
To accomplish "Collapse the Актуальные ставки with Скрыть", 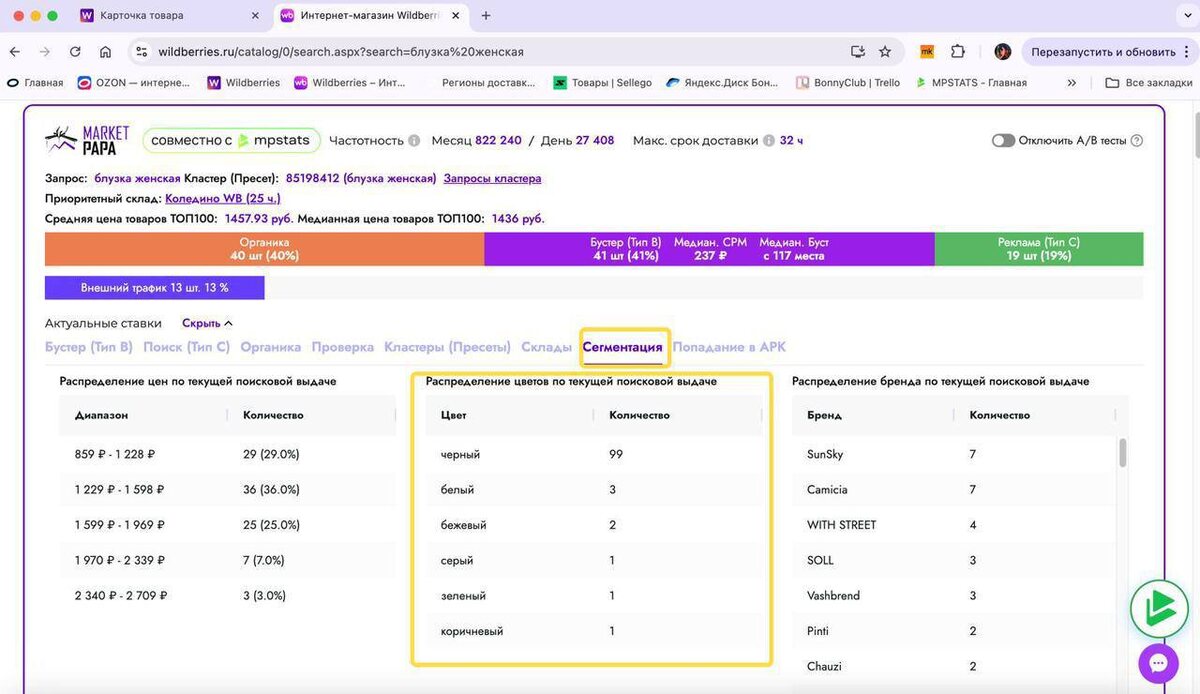I will pyautogui.click(x=207, y=323).
